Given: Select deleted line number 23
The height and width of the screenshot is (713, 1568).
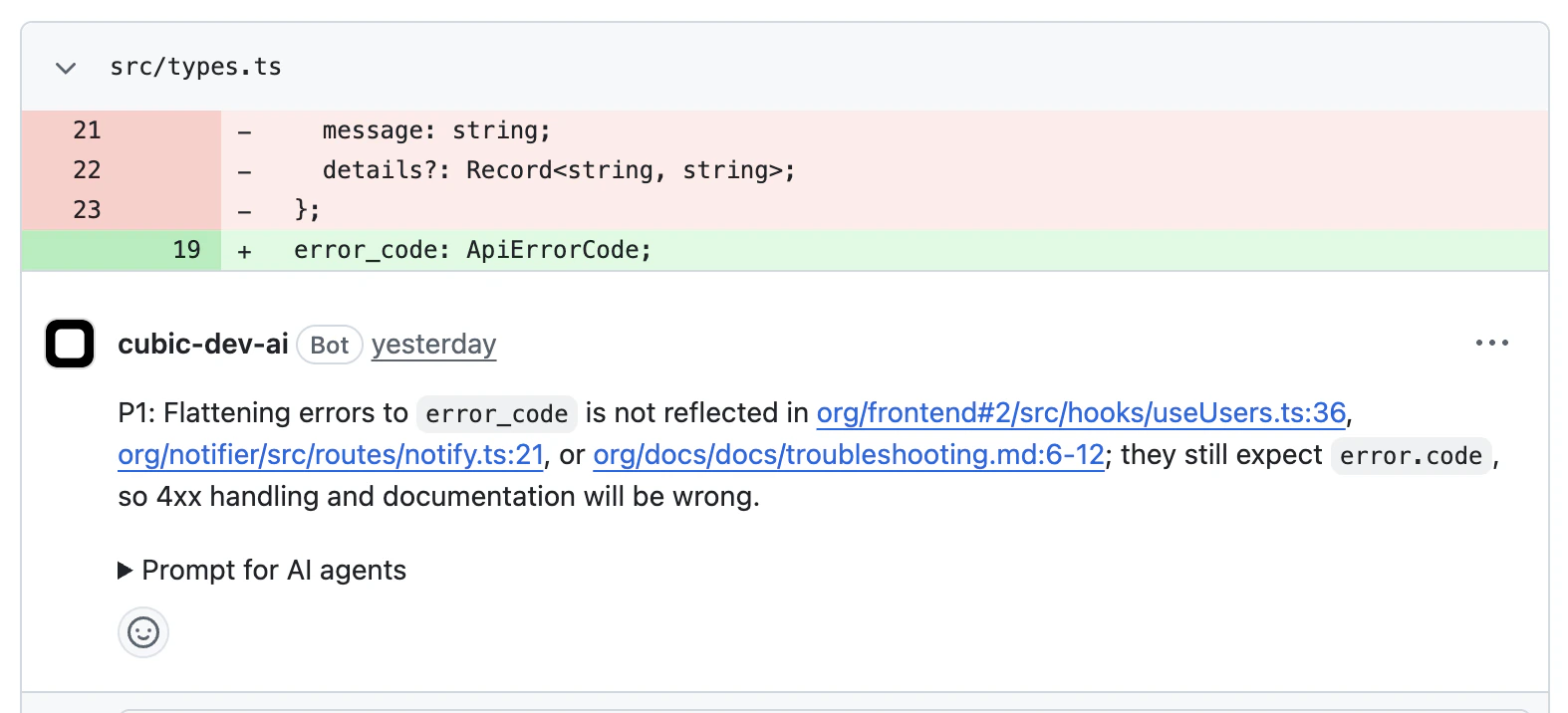Looking at the screenshot, I should click(x=87, y=210).
